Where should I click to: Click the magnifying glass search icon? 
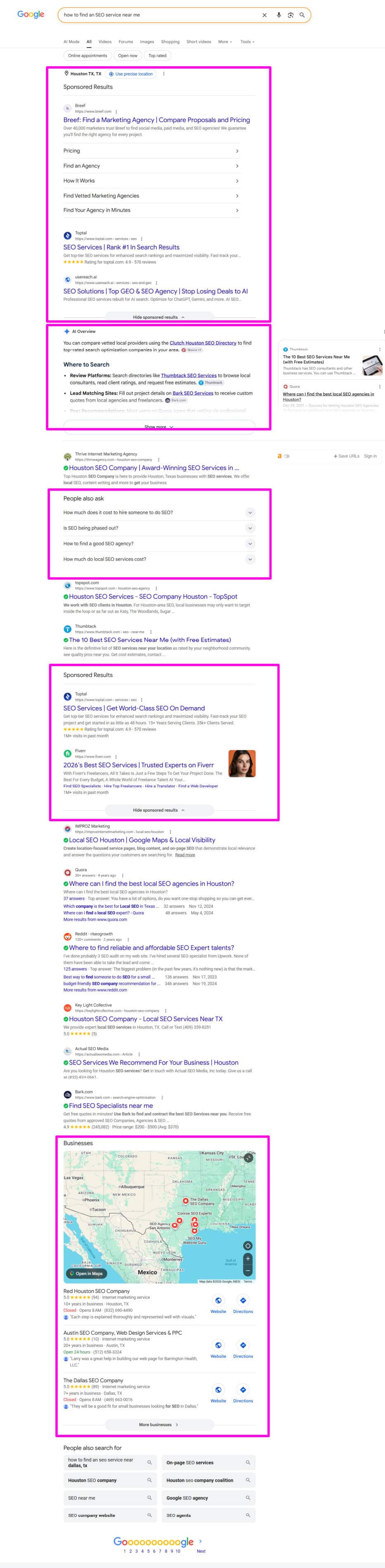[302, 15]
